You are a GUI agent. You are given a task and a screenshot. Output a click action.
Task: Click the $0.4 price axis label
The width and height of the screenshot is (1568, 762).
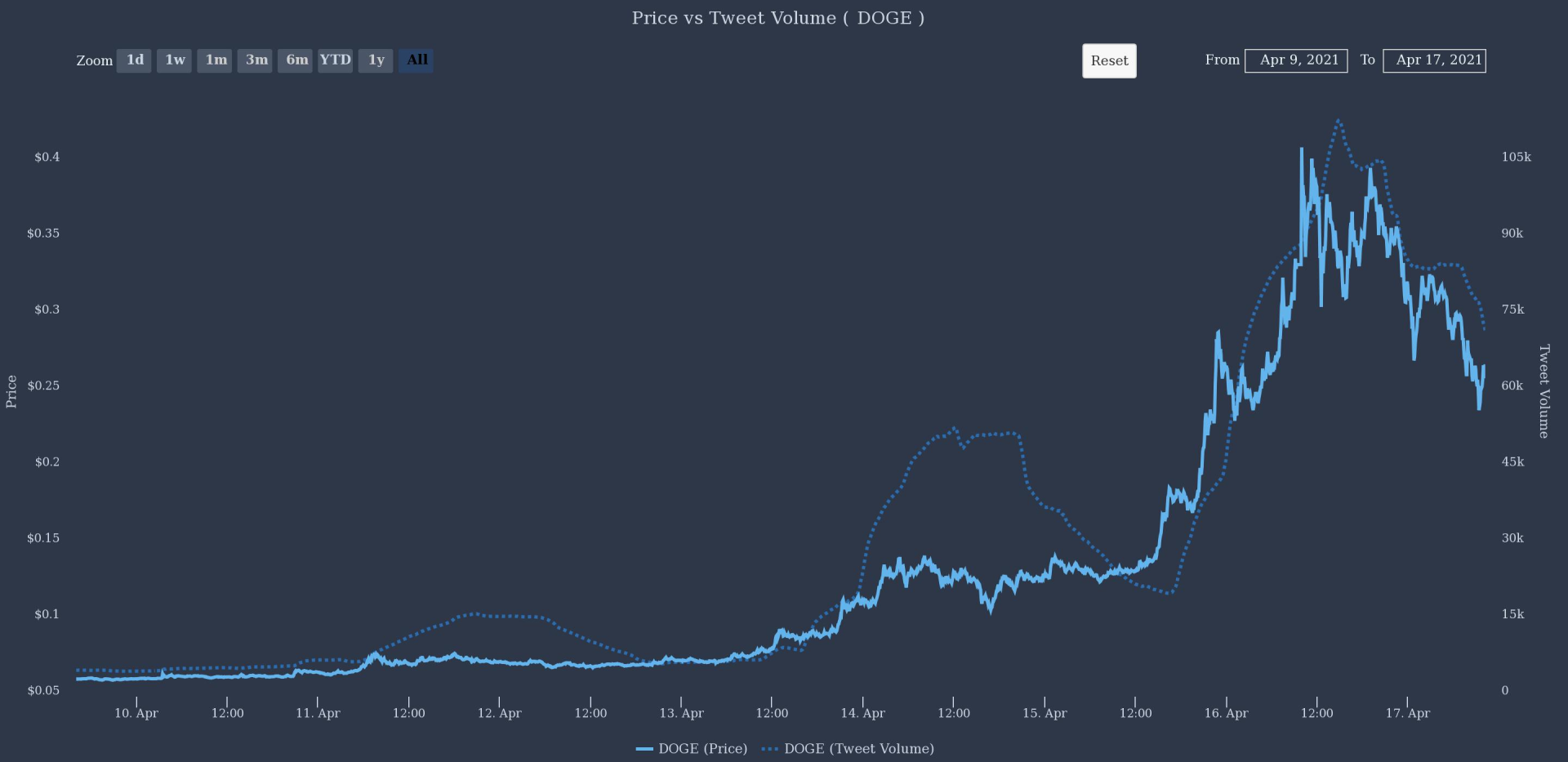click(47, 157)
